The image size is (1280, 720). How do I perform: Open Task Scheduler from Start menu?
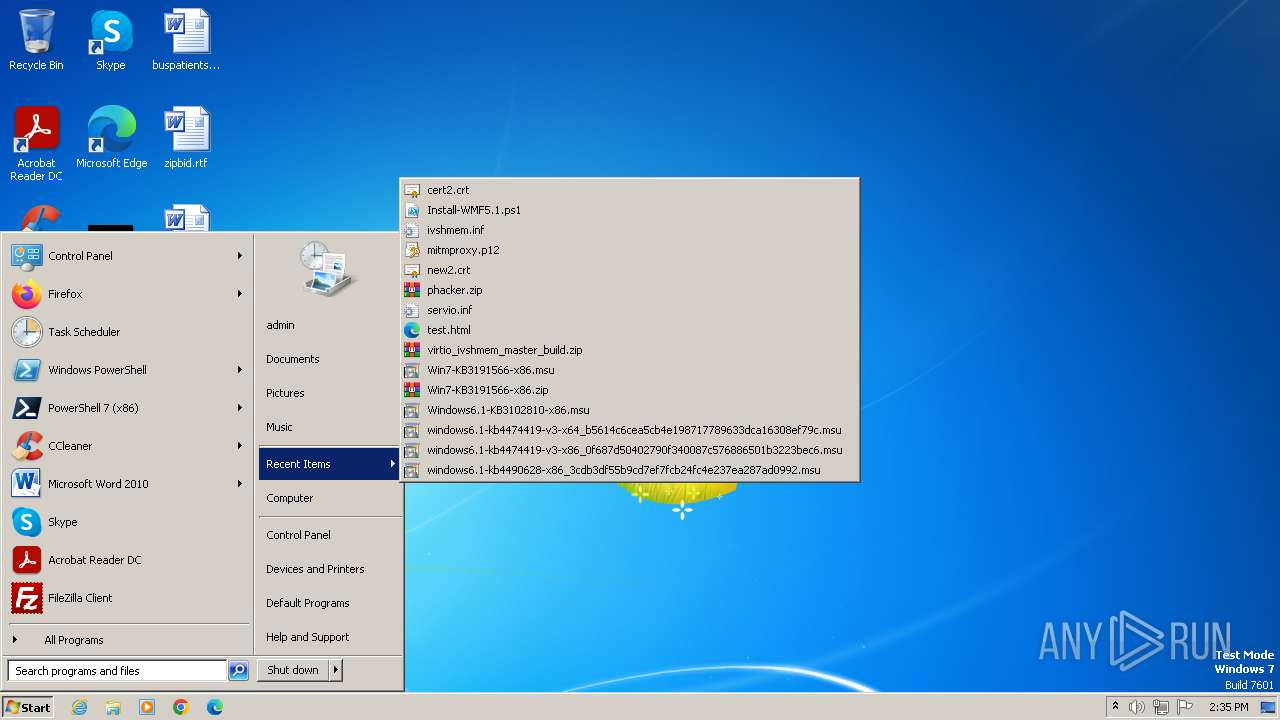click(128, 332)
